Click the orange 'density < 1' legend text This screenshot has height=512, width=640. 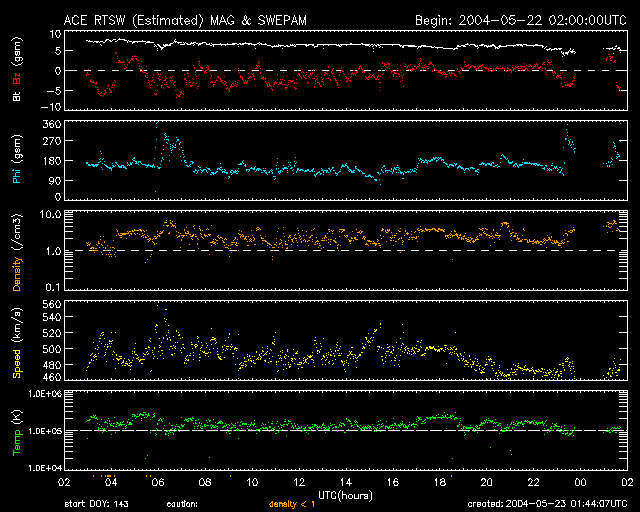tap(292, 504)
